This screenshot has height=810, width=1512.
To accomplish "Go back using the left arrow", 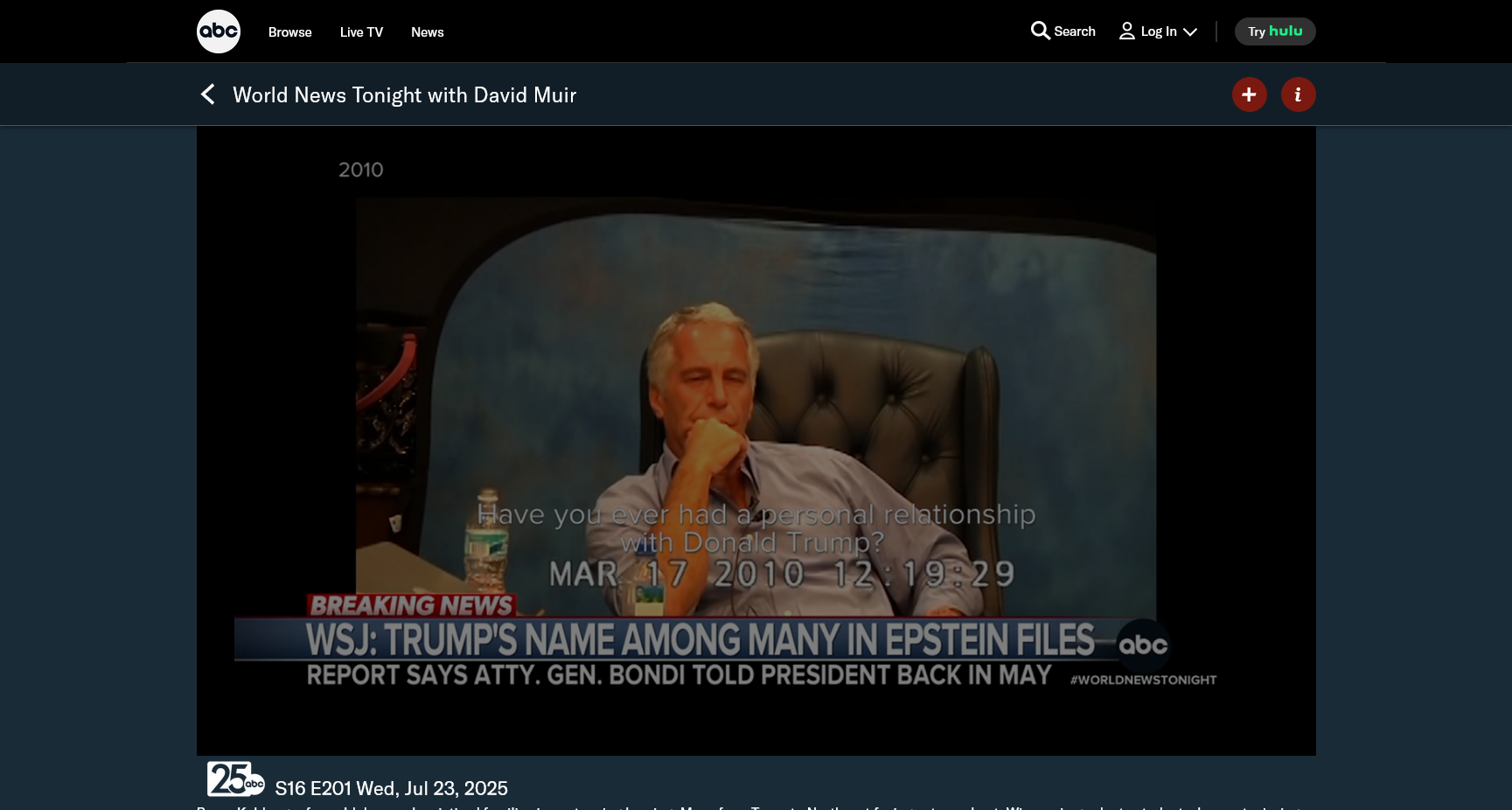I will [x=207, y=94].
